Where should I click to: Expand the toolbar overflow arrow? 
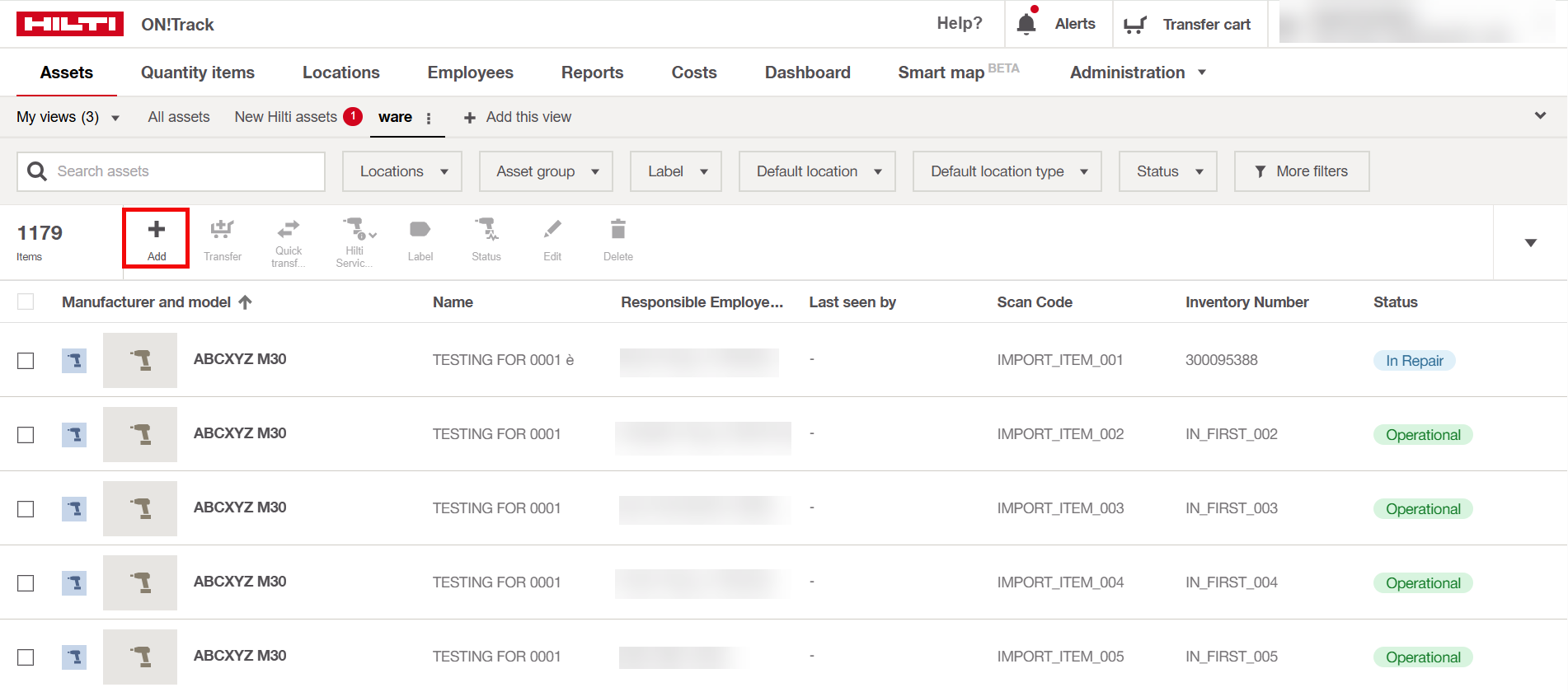point(1531,243)
